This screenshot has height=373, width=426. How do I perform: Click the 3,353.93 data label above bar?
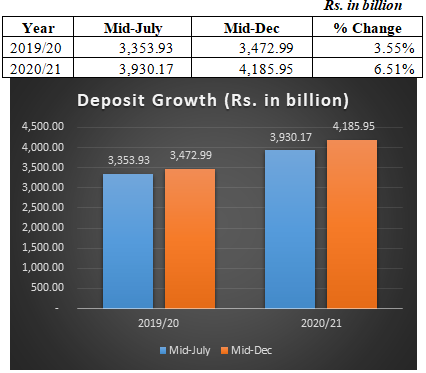tap(129, 160)
